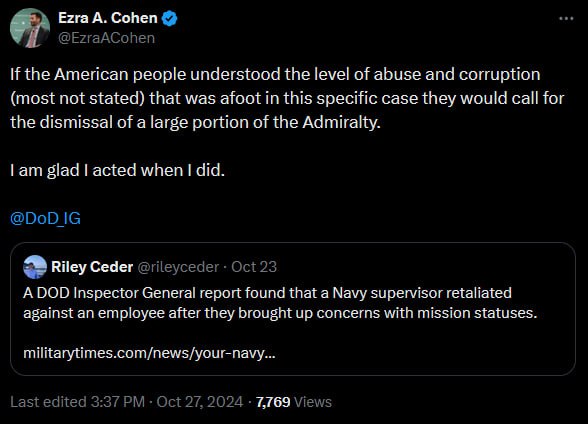Click the blue verified badge icon
Screen dimensions: 588x424
pyautogui.click(x=170, y=18)
